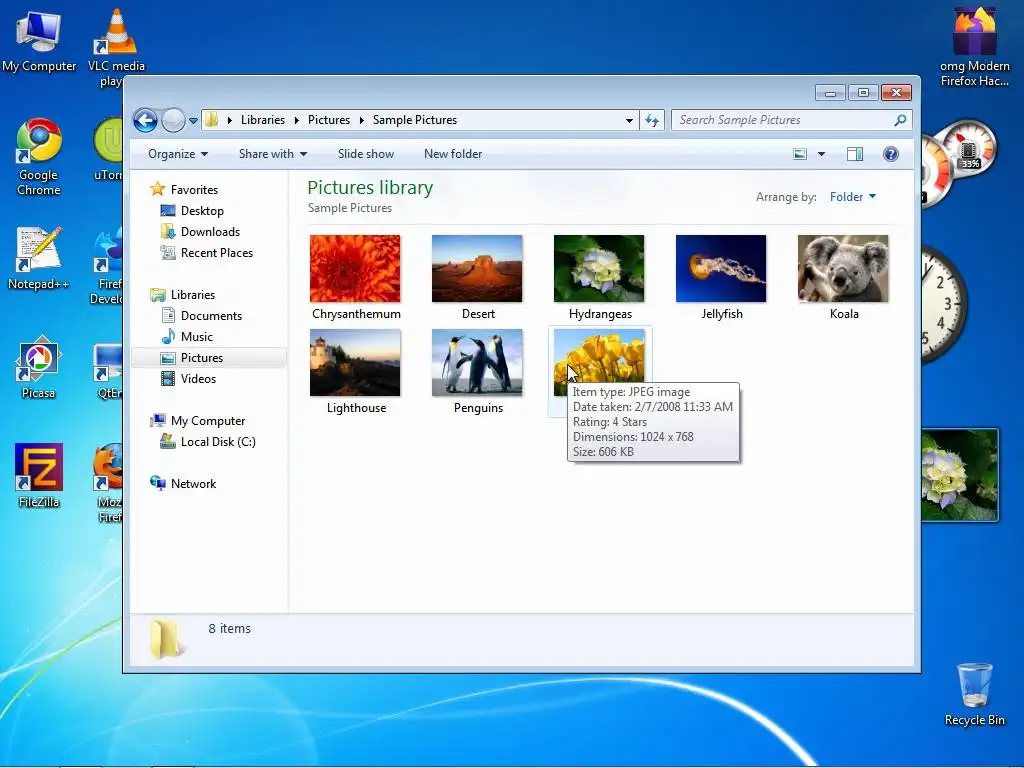1024x768 pixels.
Task: Click the clock desktop gadget
Action: pyautogui.click(x=944, y=304)
